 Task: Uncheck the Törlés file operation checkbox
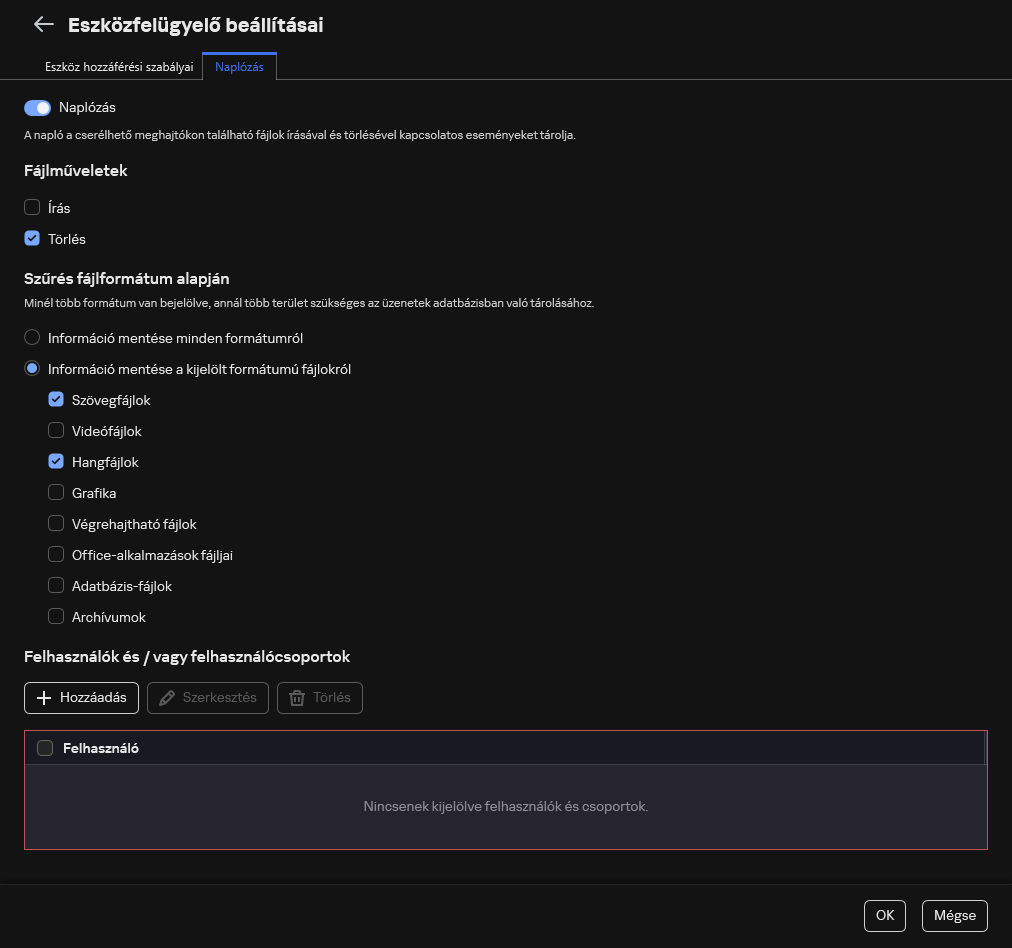pos(32,239)
